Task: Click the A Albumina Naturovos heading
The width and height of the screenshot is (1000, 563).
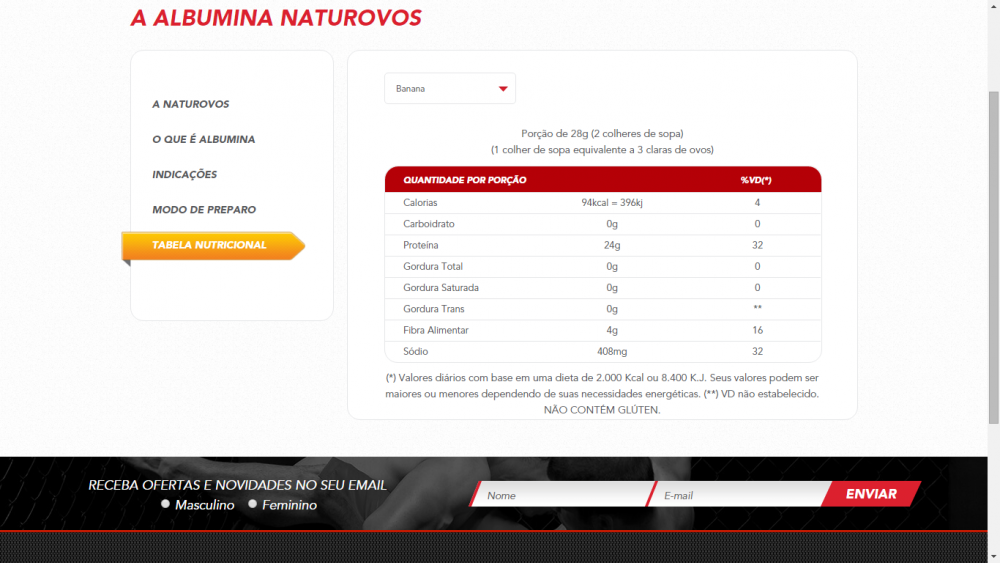Action: 276,18
